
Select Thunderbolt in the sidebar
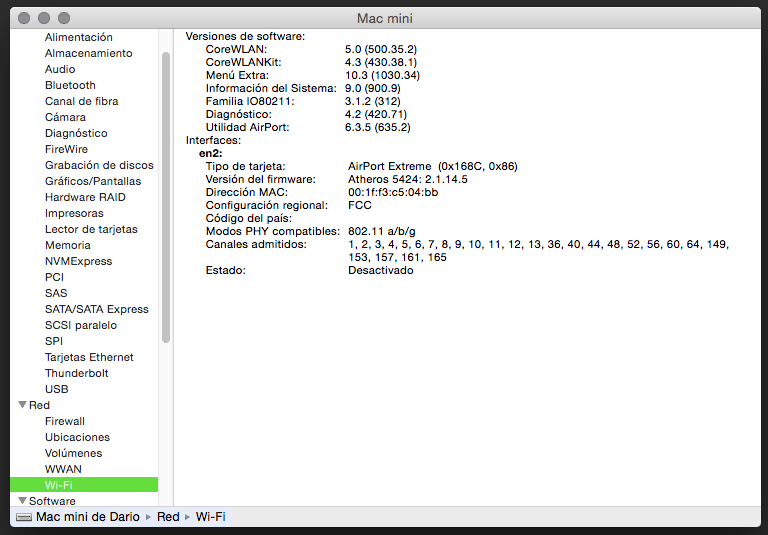point(76,373)
